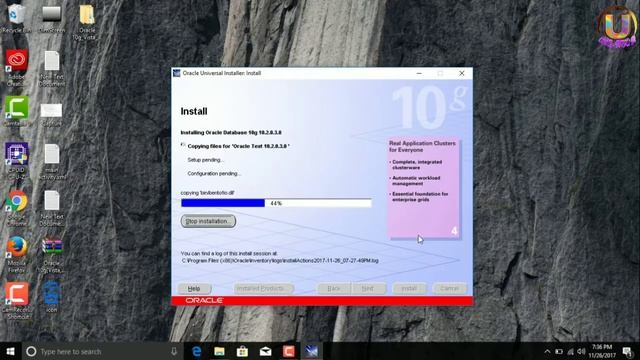This screenshot has height=360, width=640.
Task: Click the 'Setup pending...' status text
Action: (x=205, y=160)
